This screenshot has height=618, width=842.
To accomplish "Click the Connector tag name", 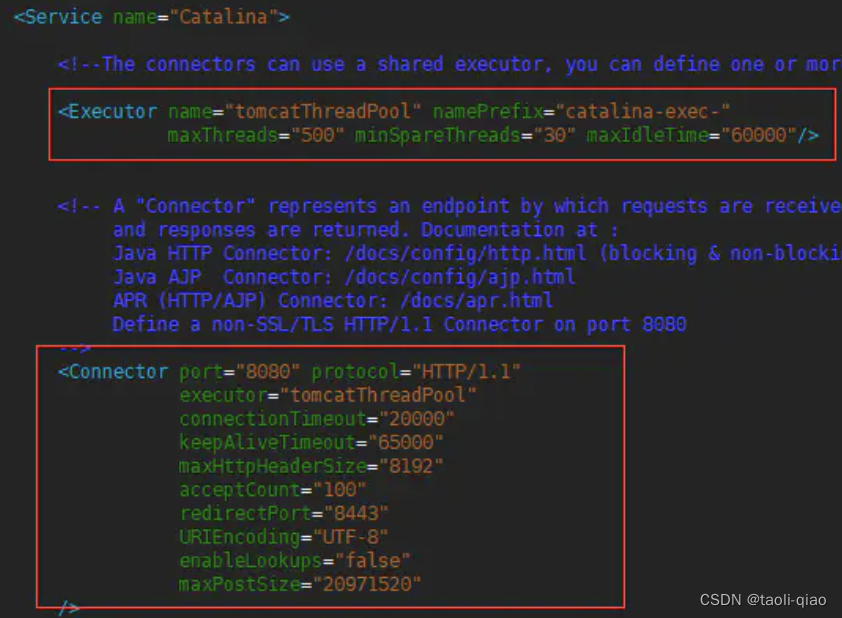I will tap(113, 372).
